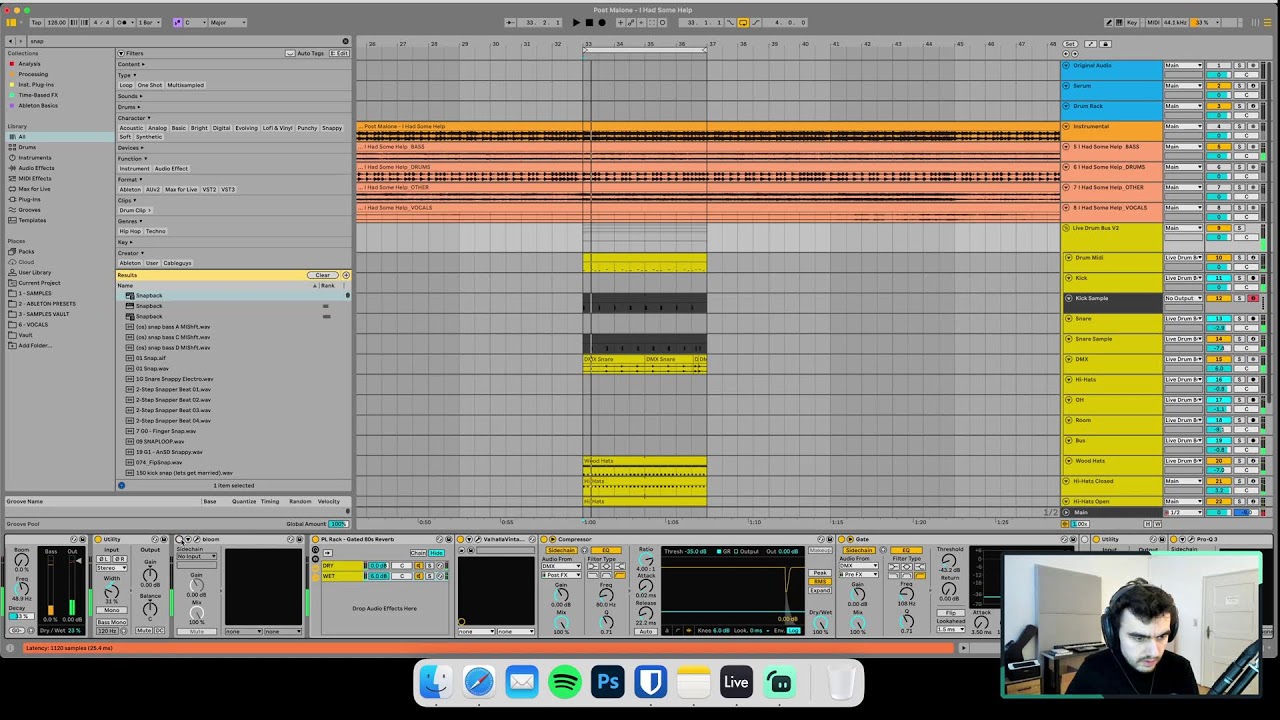
Task: Switch to Ableton Live in the Dock
Action: [737, 683]
